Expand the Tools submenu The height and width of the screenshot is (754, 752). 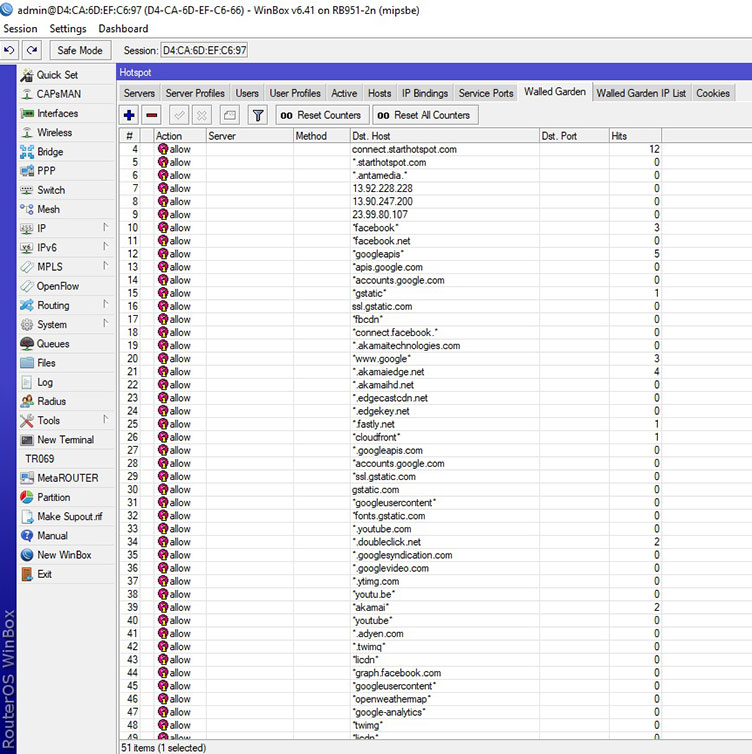click(105, 419)
